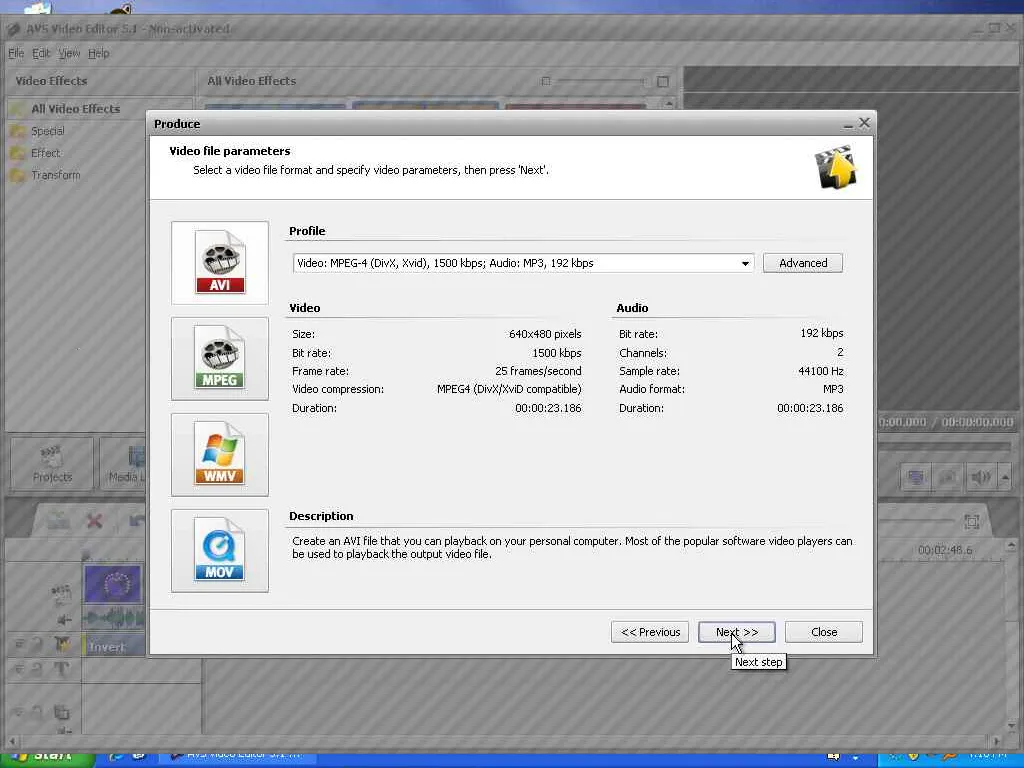Go to Next step
The width and height of the screenshot is (1024, 768).
click(x=737, y=632)
